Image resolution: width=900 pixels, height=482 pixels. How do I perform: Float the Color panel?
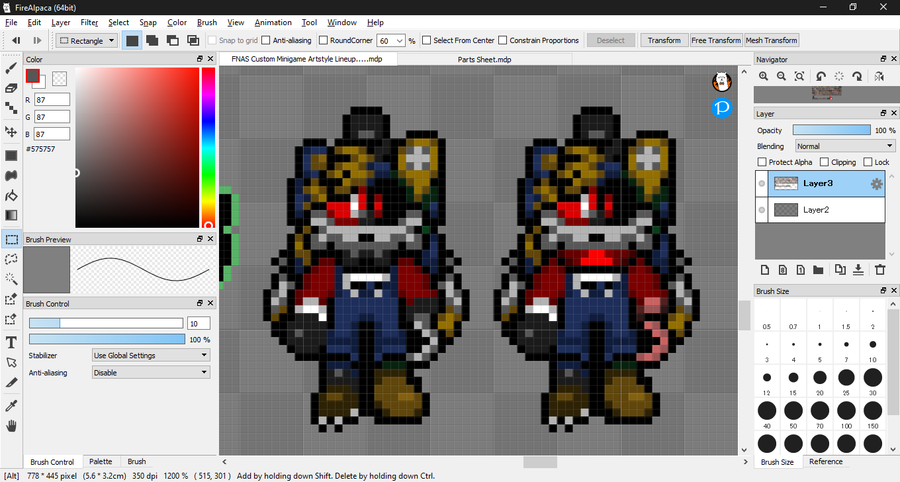[x=200, y=59]
